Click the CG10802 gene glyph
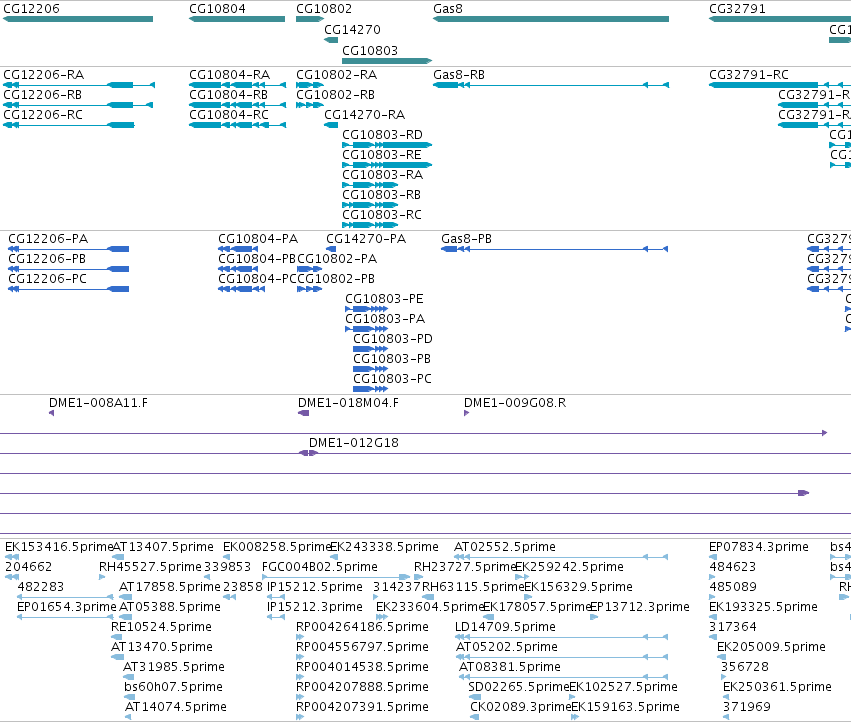Image resolution: width=851 pixels, height=722 pixels. click(x=310, y=19)
